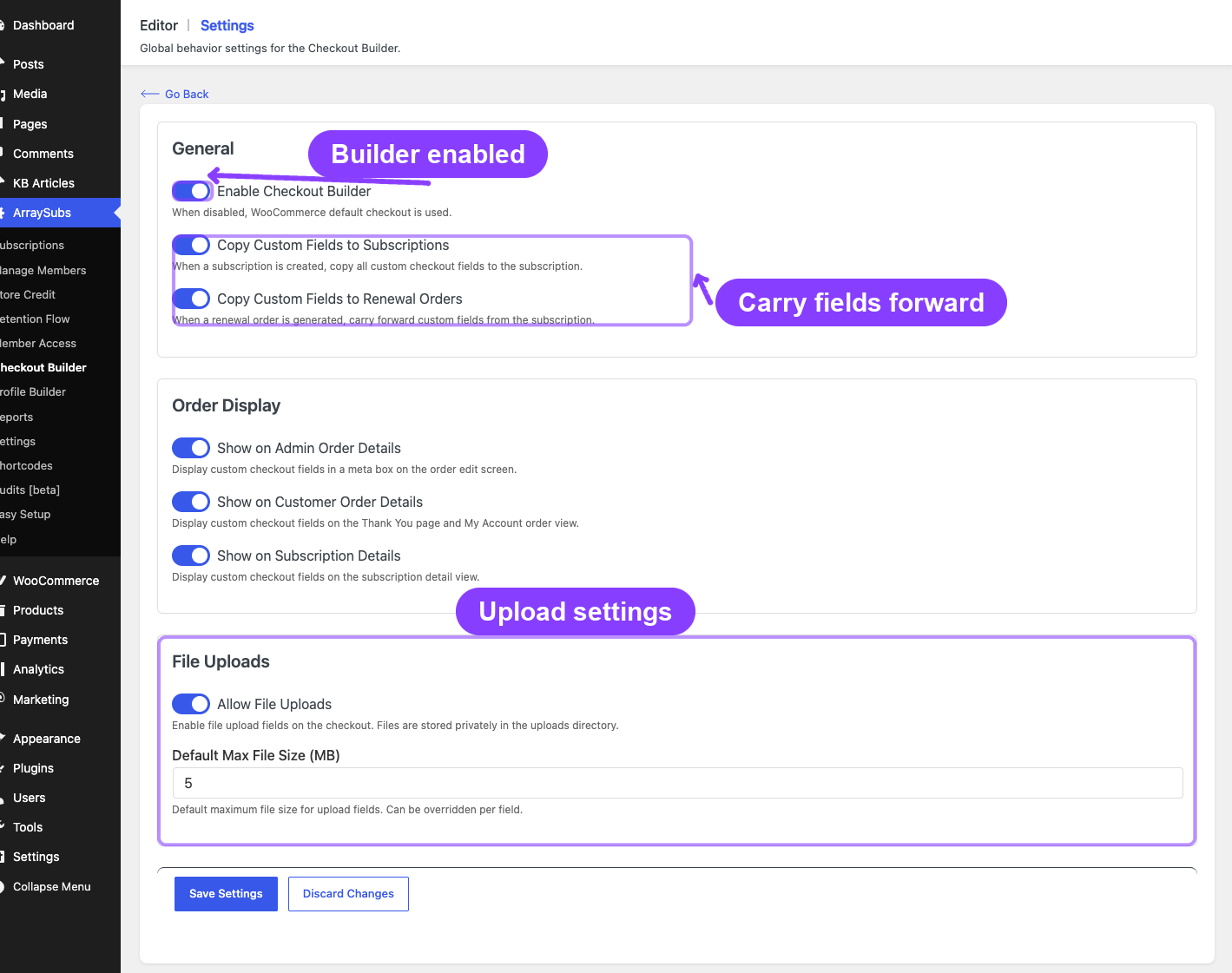Toggle Show on Customer Order Details

[x=191, y=502]
